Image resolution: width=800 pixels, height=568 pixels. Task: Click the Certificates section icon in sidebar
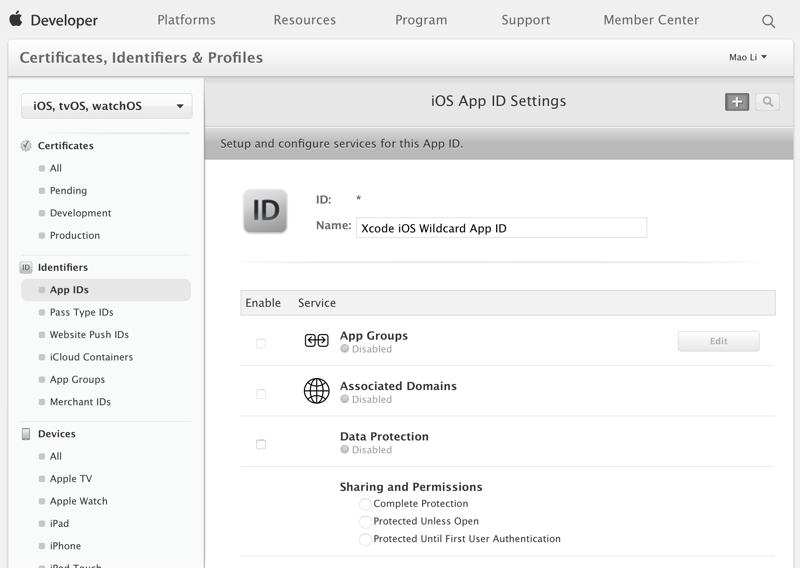[x=26, y=146]
